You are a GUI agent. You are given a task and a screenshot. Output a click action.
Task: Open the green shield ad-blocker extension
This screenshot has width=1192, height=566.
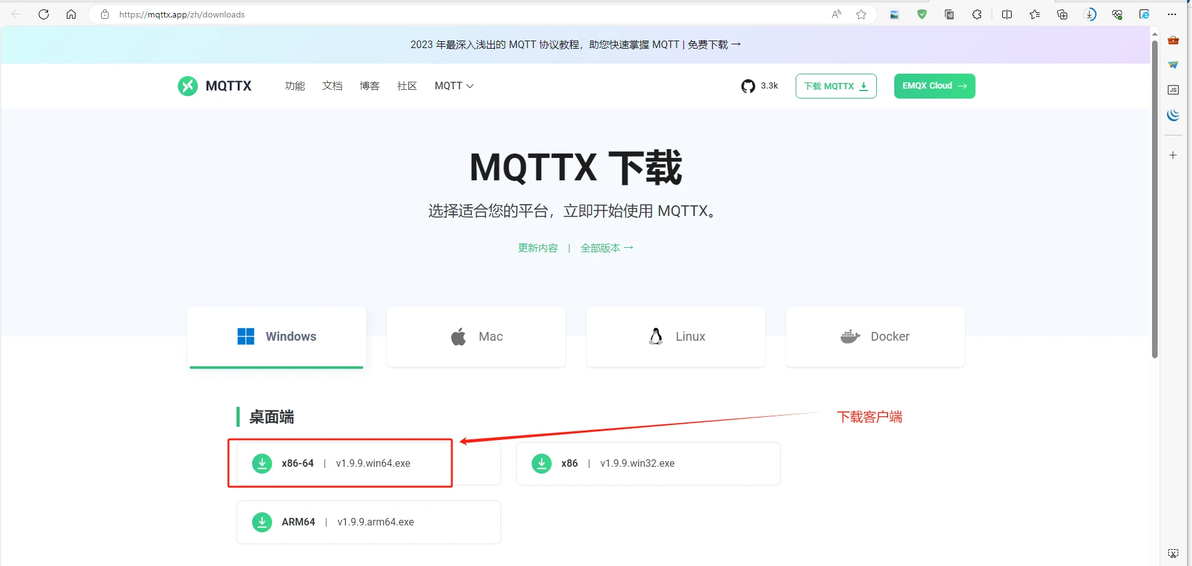point(922,14)
